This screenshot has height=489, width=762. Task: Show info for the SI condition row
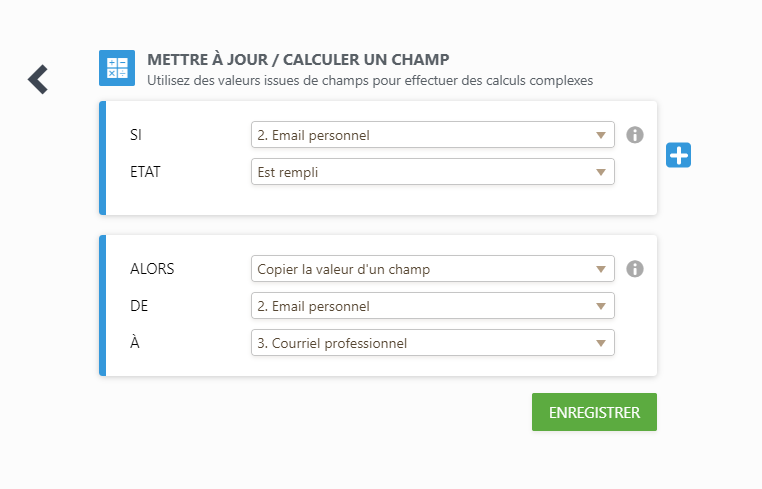click(635, 135)
